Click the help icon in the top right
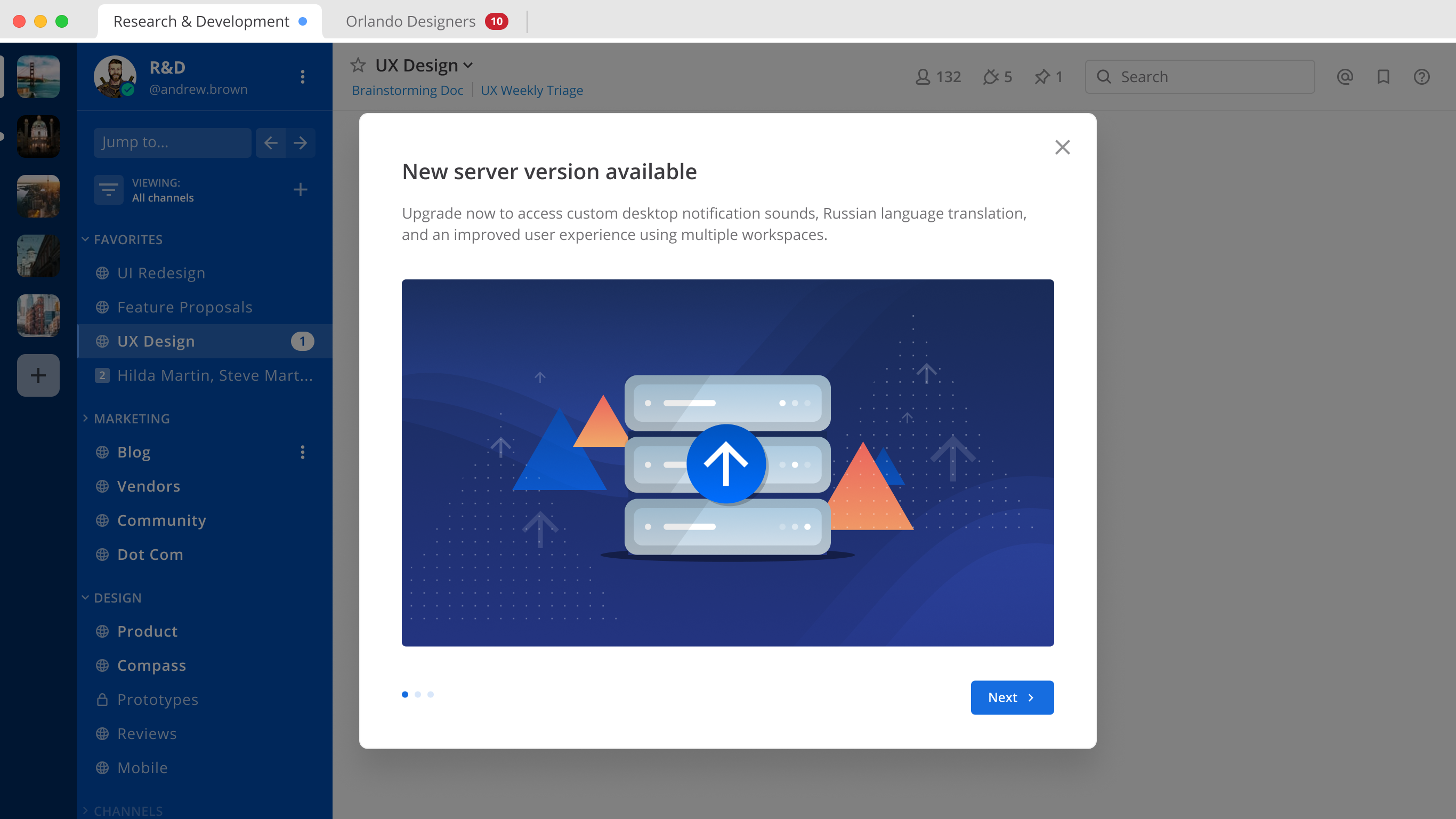Image resolution: width=1456 pixels, height=819 pixels. point(1422,77)
